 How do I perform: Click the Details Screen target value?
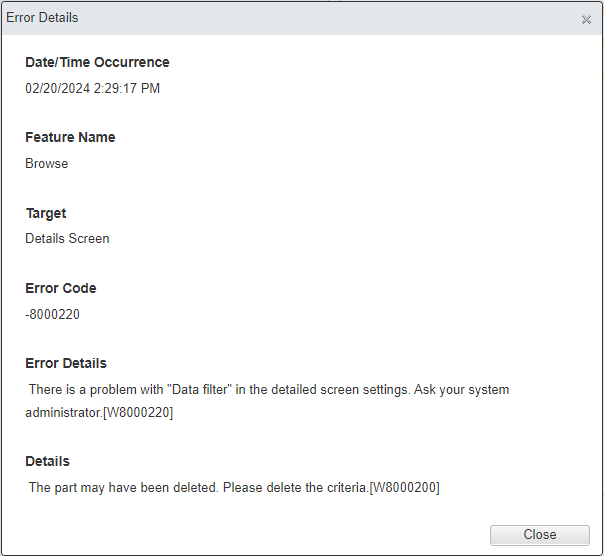67,239
